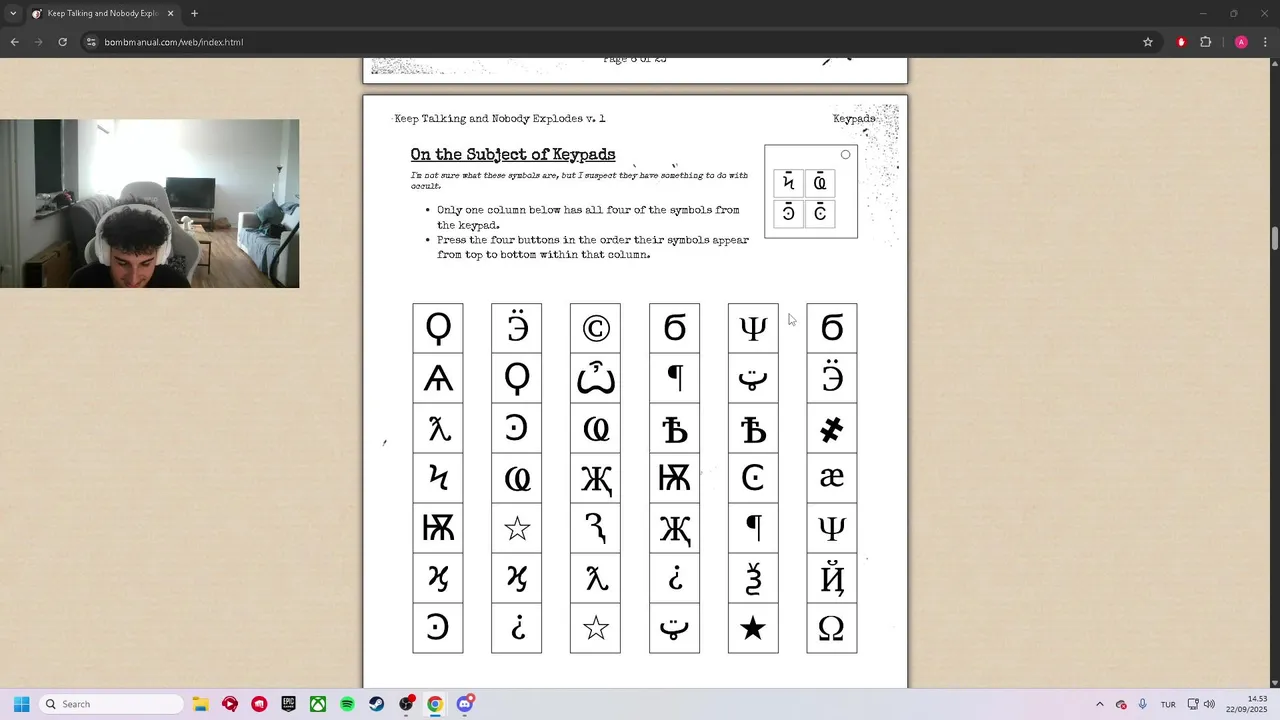Open the pink 'A' profile avatar
Viewport: 1280px width, 720px height.
pyautogui.click(x=1241, y=42)
